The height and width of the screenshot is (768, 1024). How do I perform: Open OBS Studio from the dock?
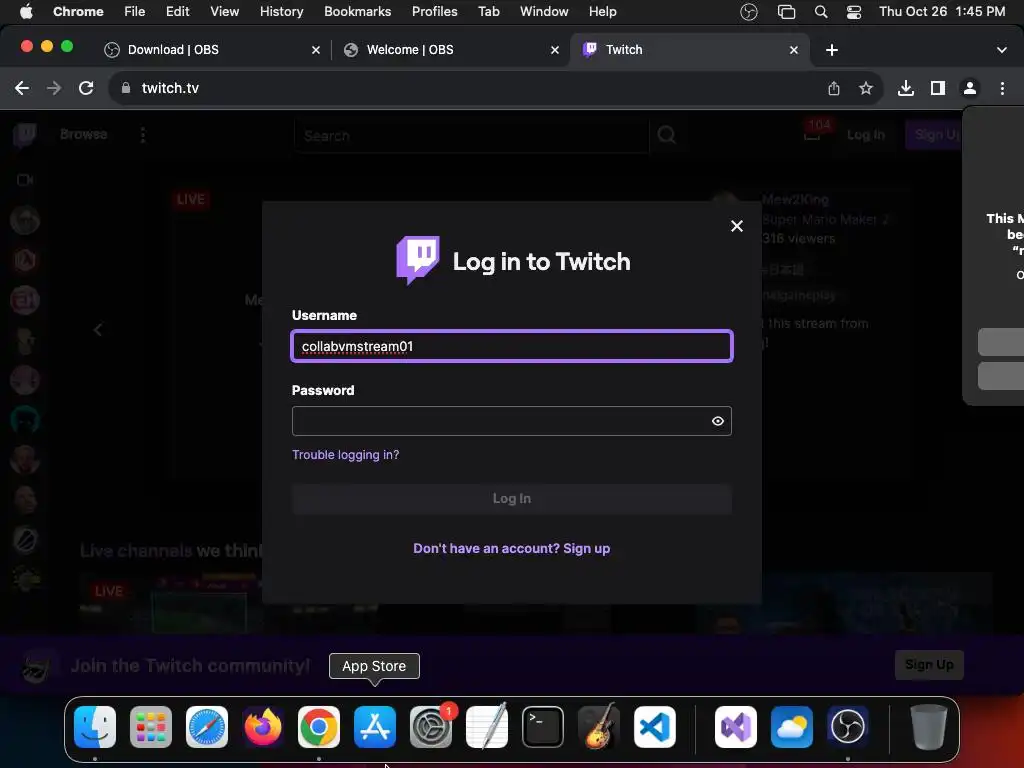coord(848,726)
